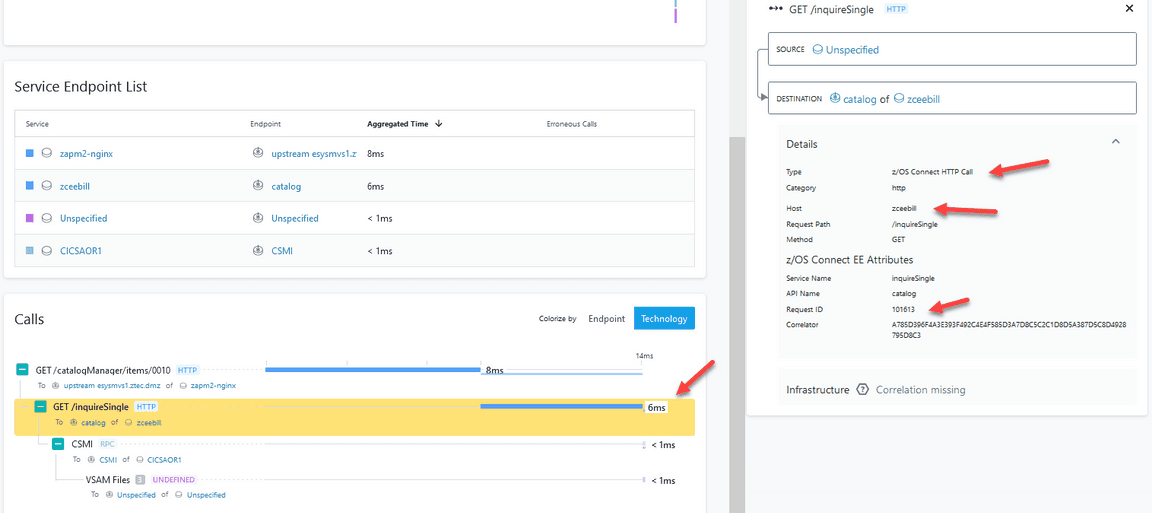Image resolution: width=1152 pixels, height=513 pixels.
Task: Collapse the GET /inquireSingle call node
Action: click(40, 406)
